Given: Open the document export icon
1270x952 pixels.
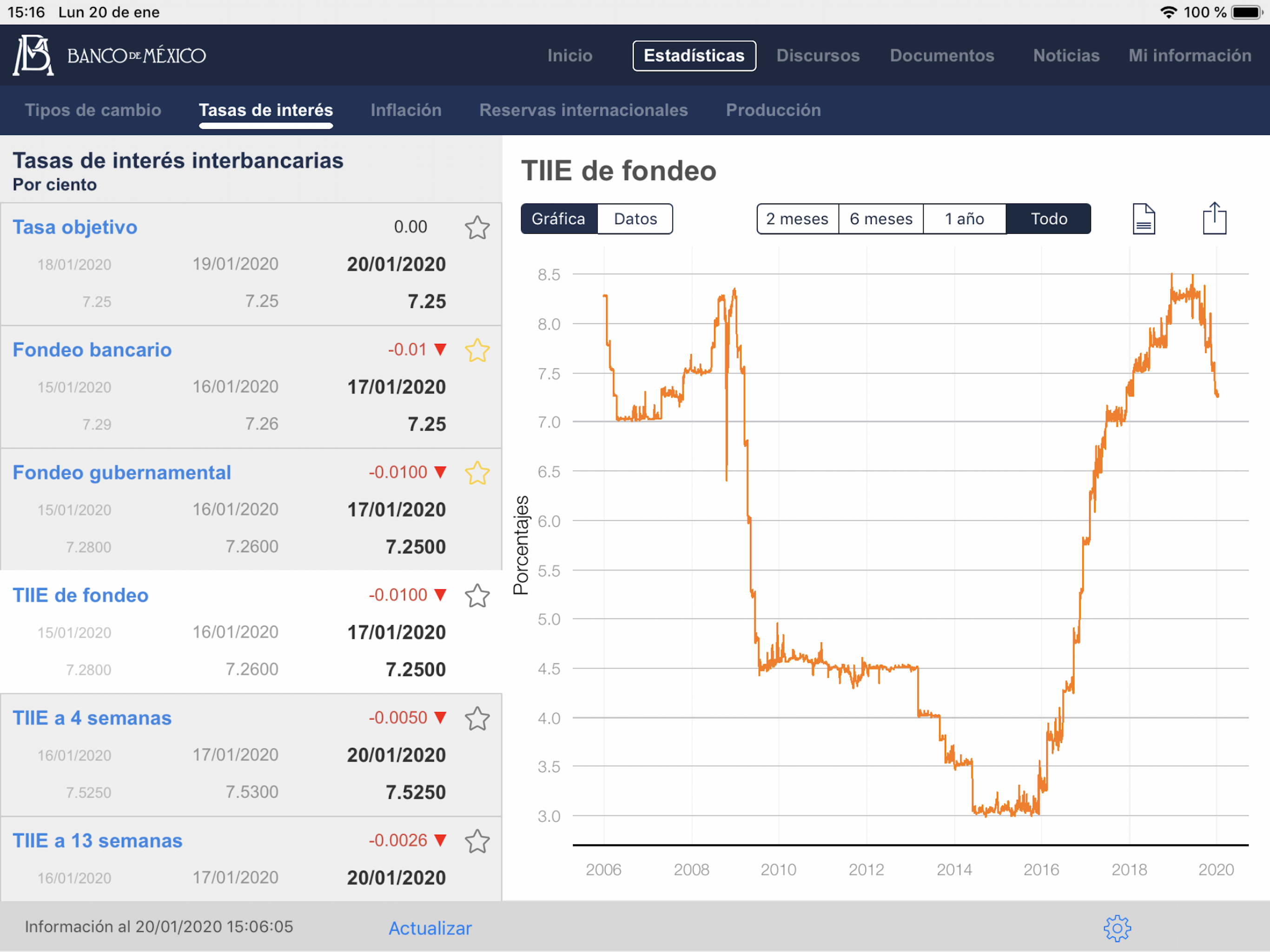Looking at the screenshot, I should tap(1144, 219).
